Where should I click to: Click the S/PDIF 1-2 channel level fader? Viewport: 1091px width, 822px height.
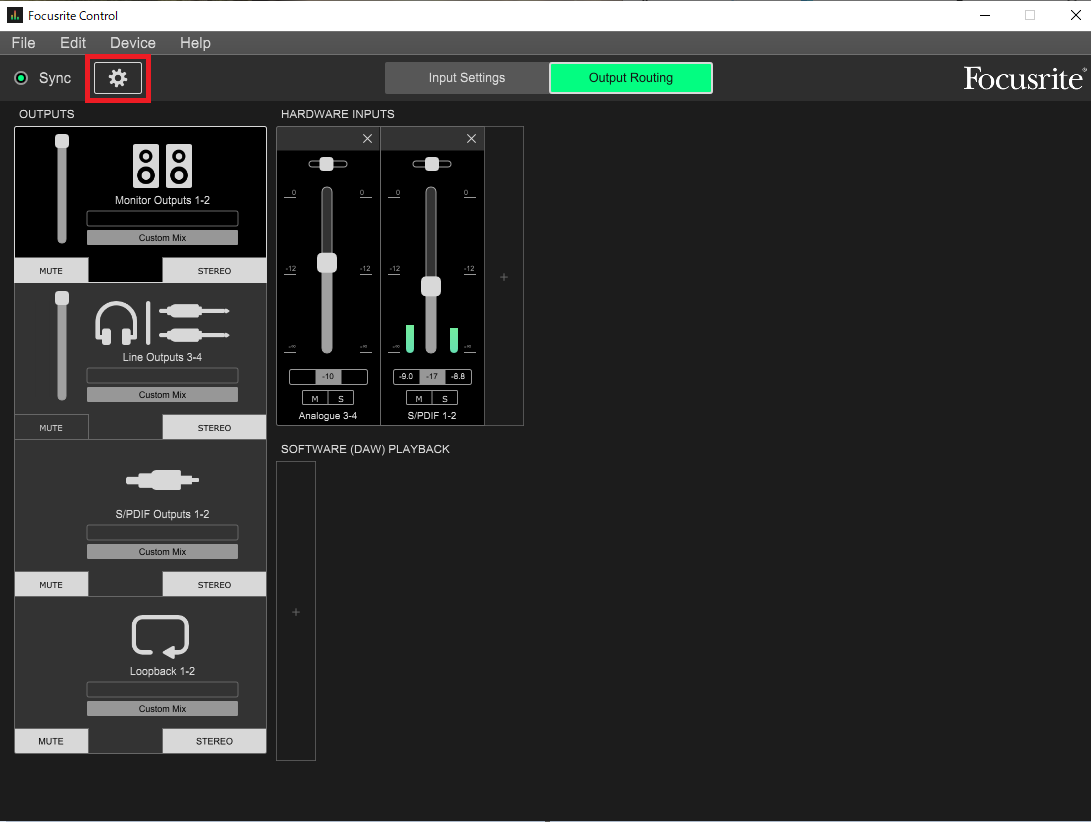(x=431, y=286)
